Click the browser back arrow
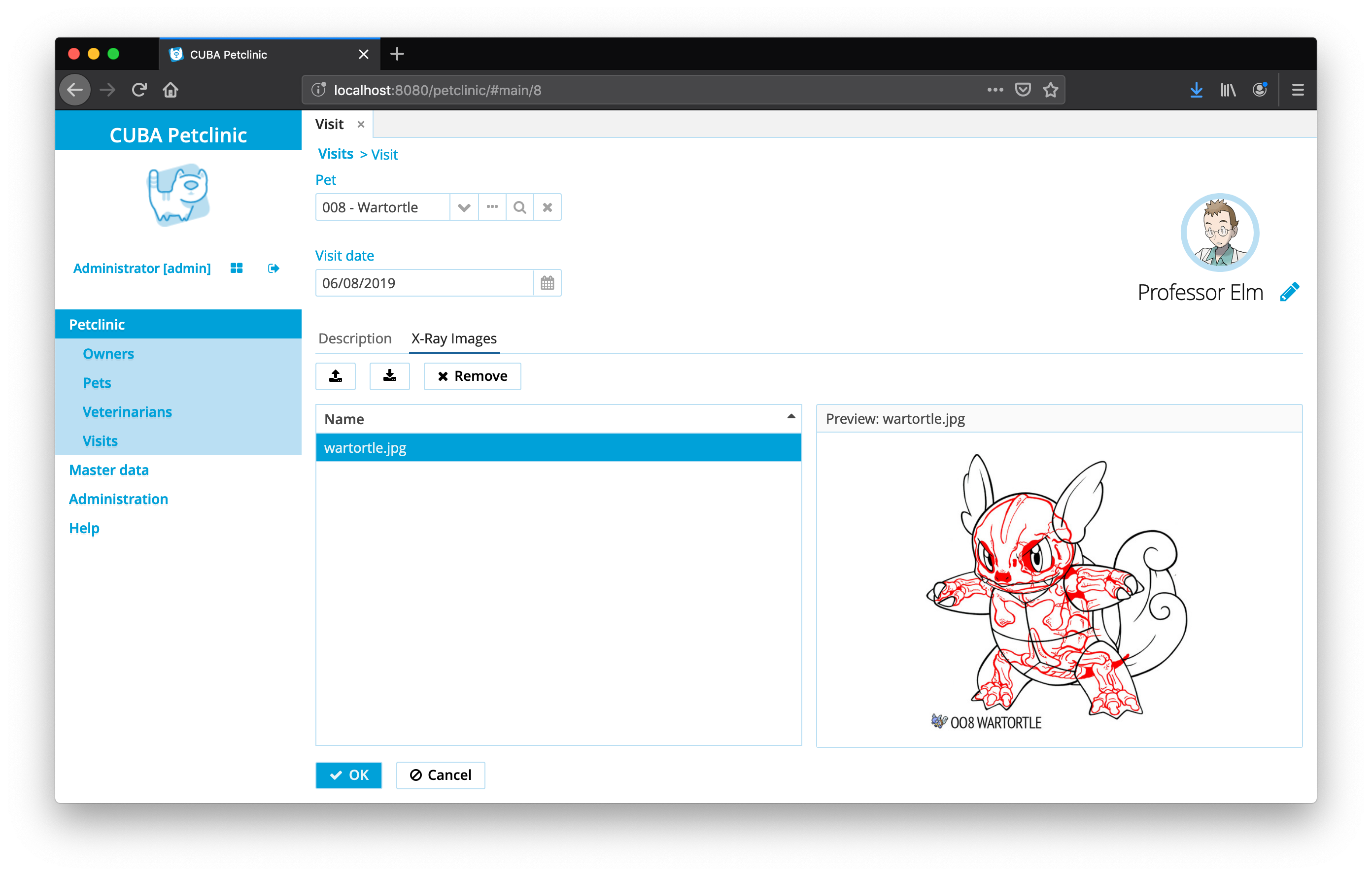1372x876 pixels. (x=75, y=90)
